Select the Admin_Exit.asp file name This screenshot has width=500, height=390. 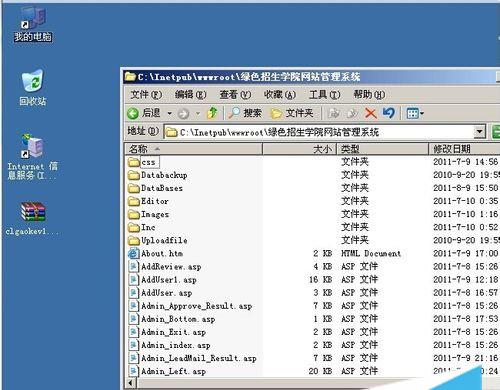(x=173, y=332)
